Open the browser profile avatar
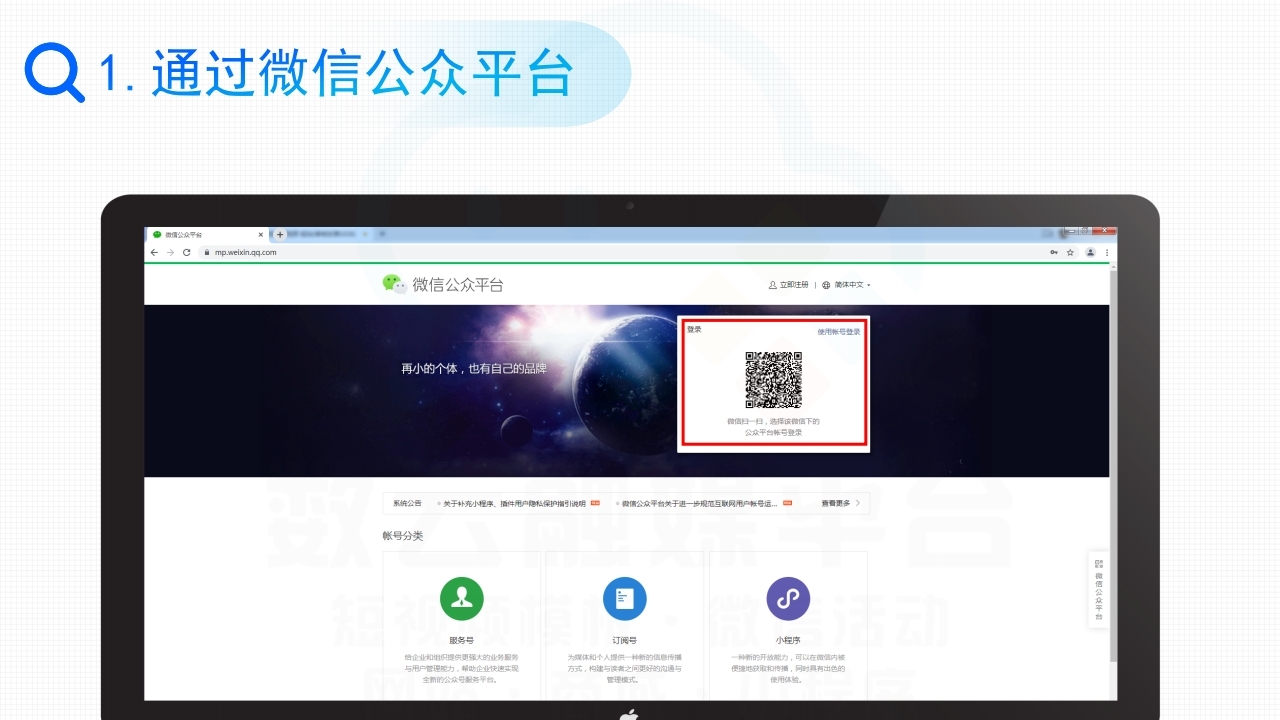 coord(1090,253)
